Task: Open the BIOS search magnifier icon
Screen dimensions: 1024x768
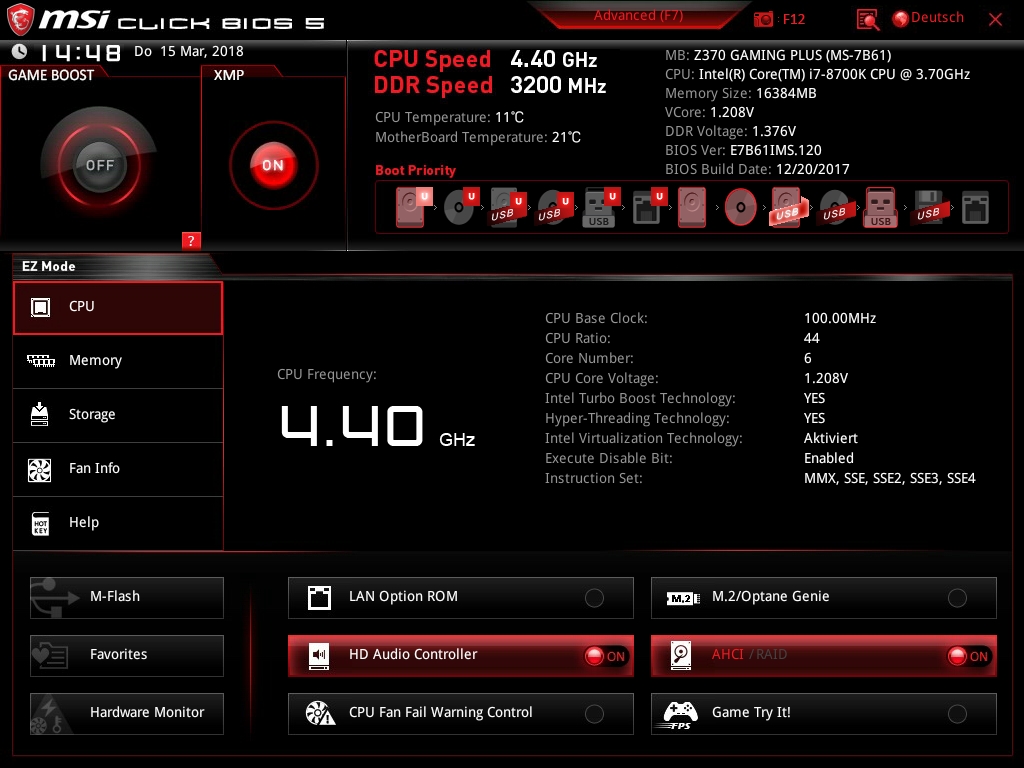Action: [x=867, y=20]
